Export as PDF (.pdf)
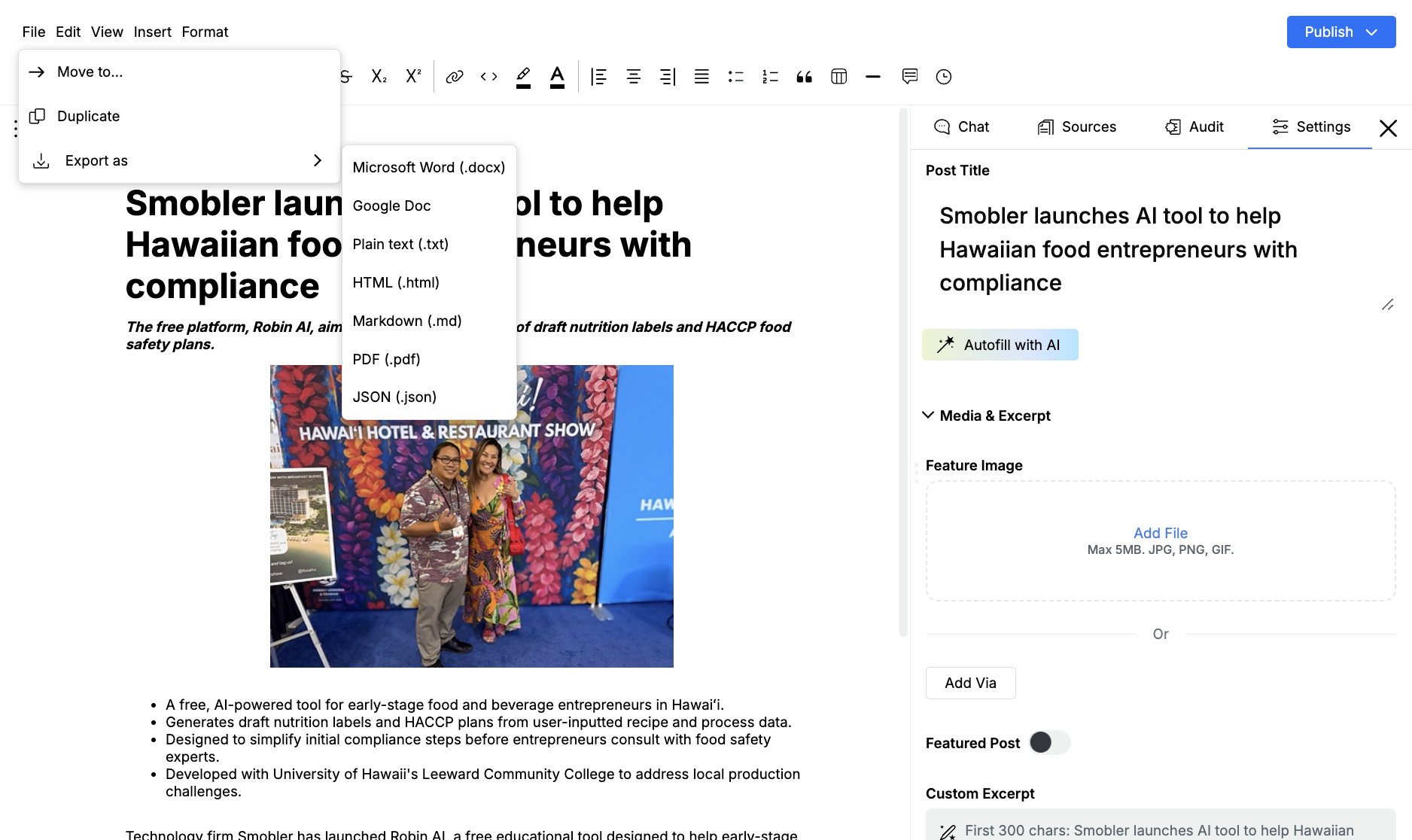Screen dimensions: 1412x840 (429, 359)
